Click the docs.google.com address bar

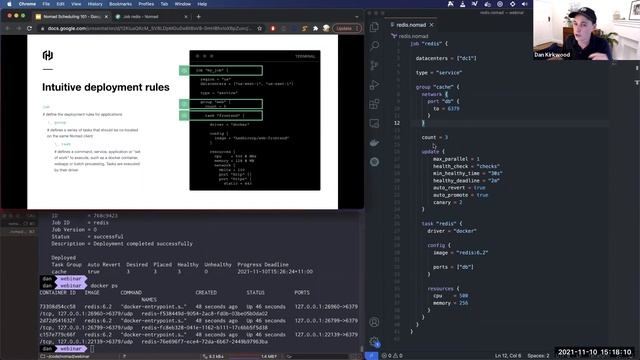[149, 28]
